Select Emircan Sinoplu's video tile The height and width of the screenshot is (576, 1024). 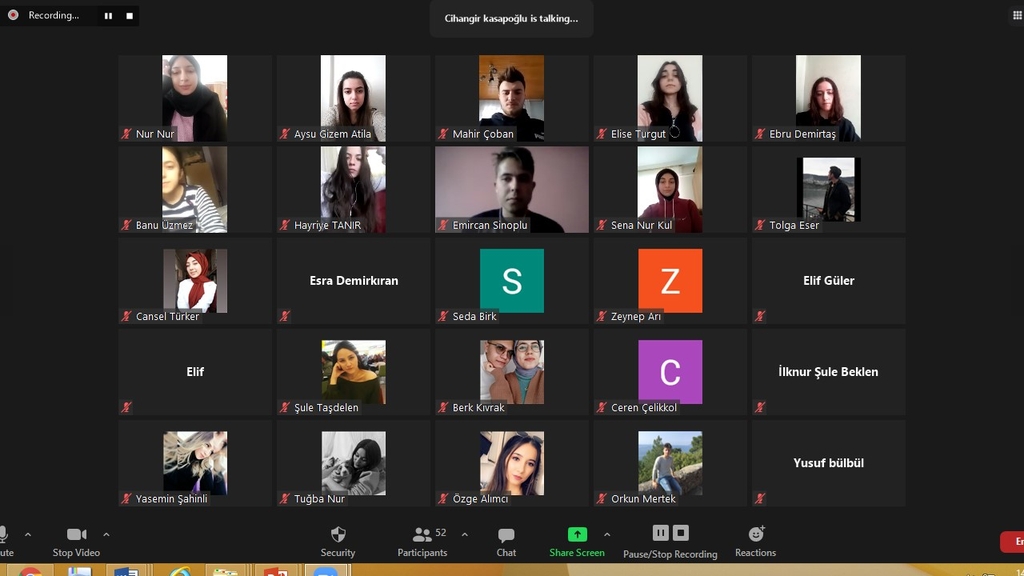(512, 190)
